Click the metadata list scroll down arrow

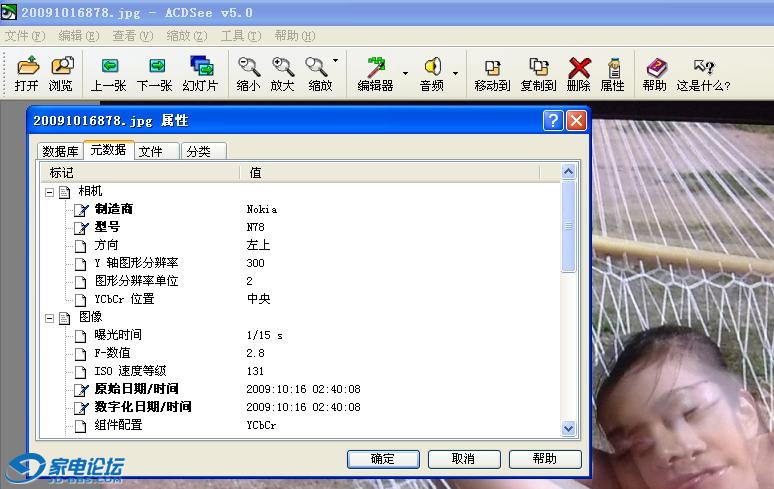point(569,429)
